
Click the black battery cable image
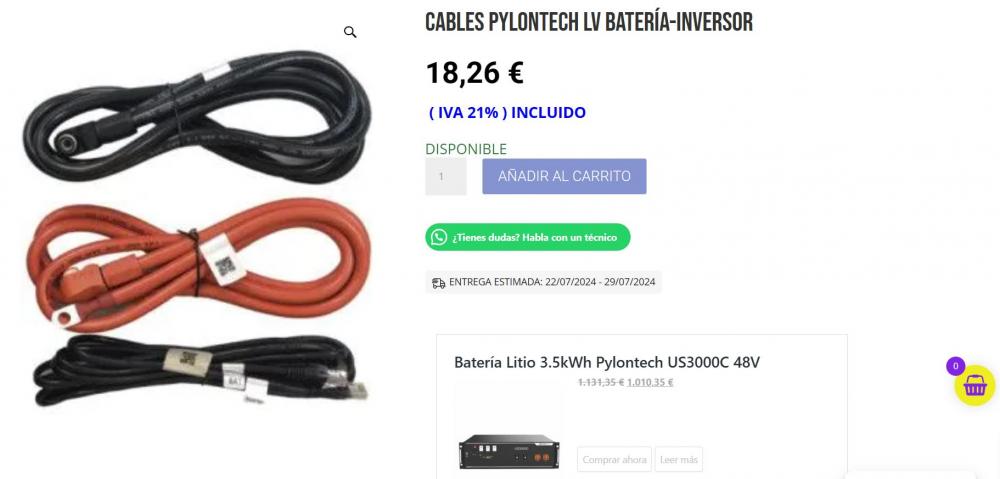[x=196, y=116]
